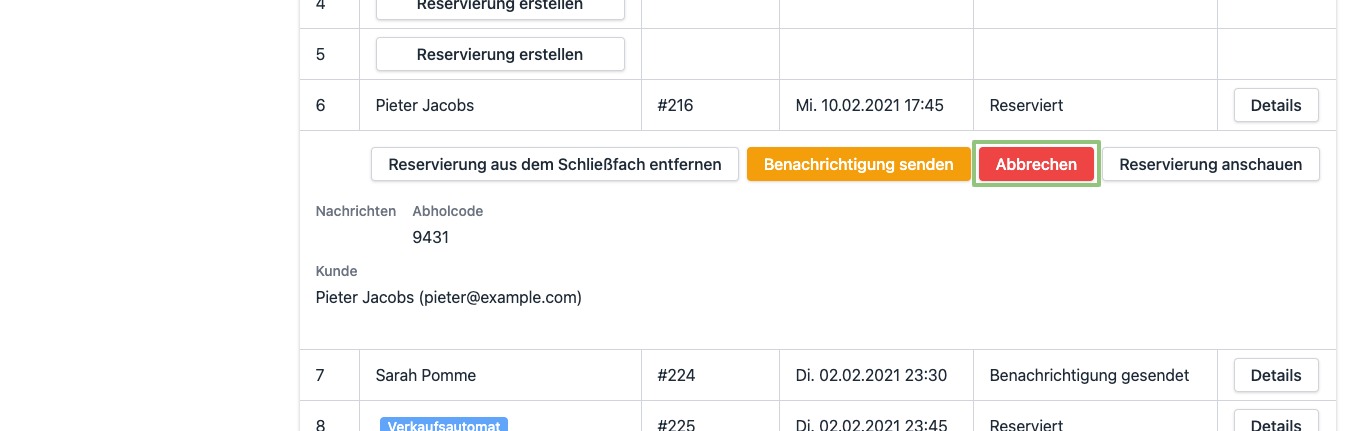Image resolution: width=1369 pixels, height=431 pixels.
Task: Click Reservierung erstellen in row 4
Action: (500, 7)
